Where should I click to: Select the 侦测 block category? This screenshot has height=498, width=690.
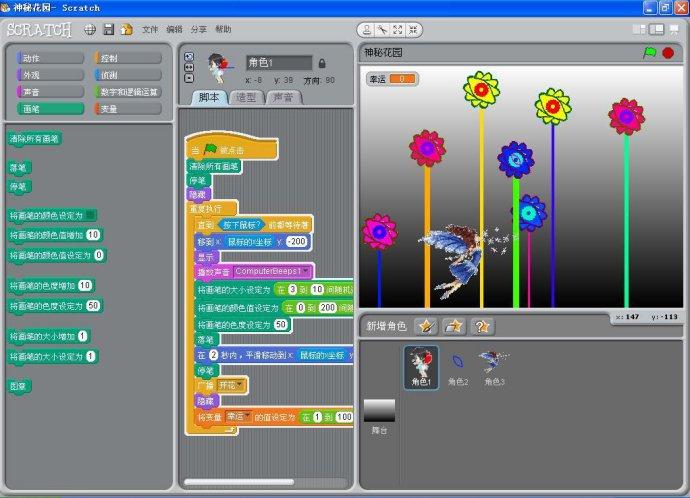128,75
